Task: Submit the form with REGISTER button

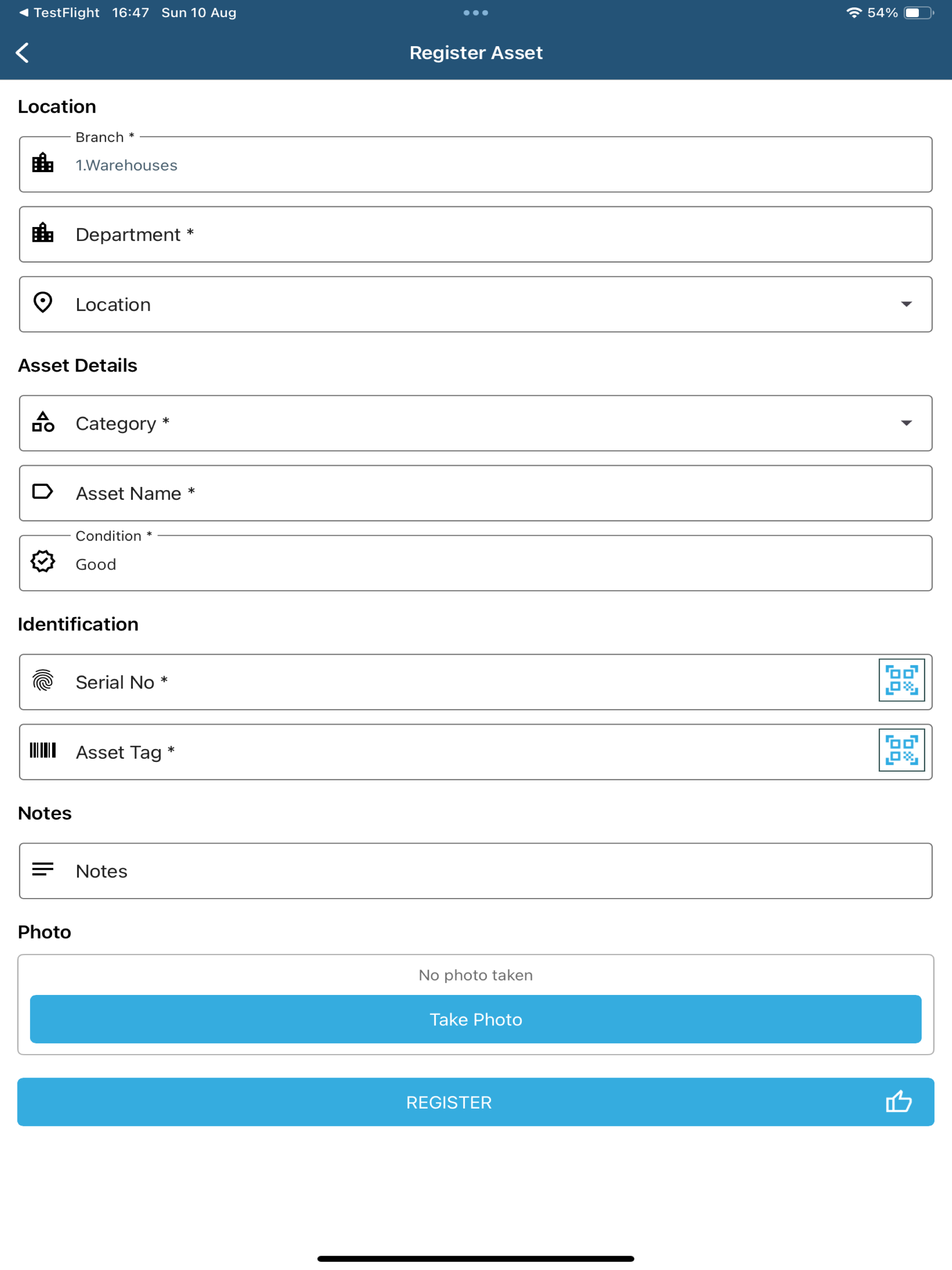Action: 476,1102
